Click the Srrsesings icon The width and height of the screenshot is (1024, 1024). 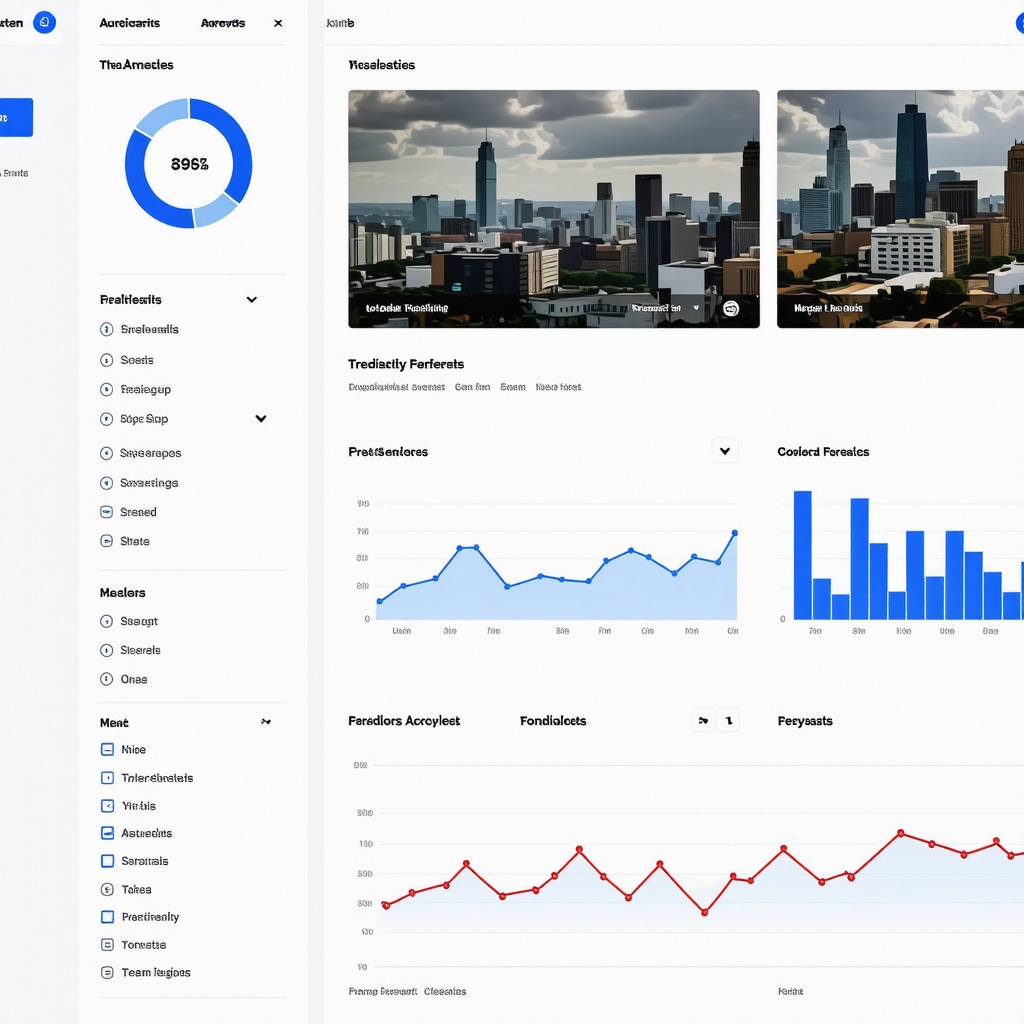click(x=106, y=483)
